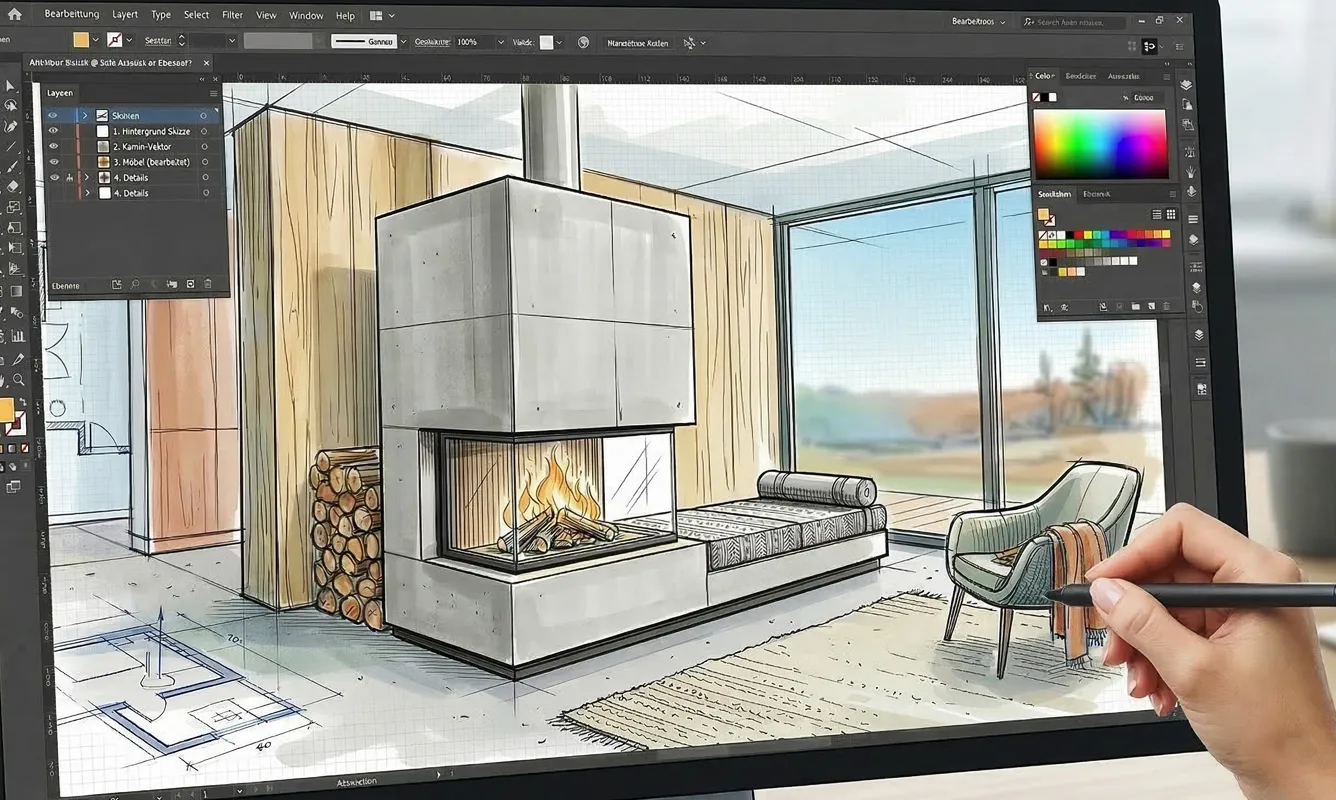
Task: Switch Swatches panel to grid view
Action: (1170, 215)
